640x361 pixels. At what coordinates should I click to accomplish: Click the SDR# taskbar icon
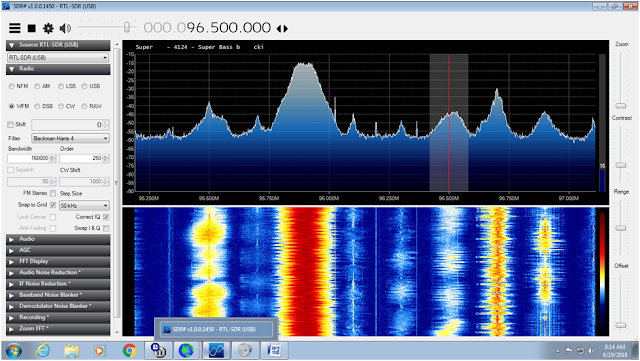(216, 350)
